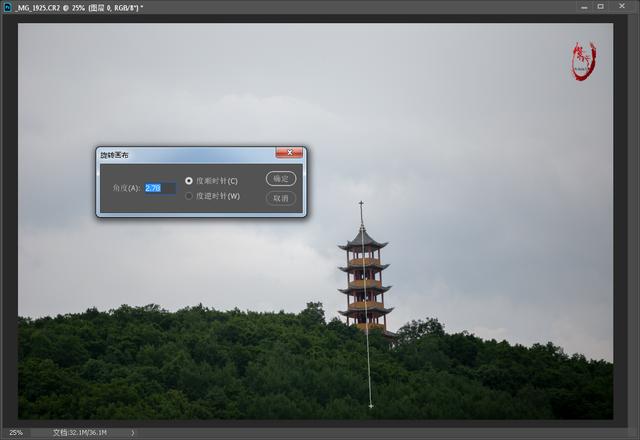640x440 pixels.
Task: Click the pagoda's base at the treeline
Action: tap(368, 326)
